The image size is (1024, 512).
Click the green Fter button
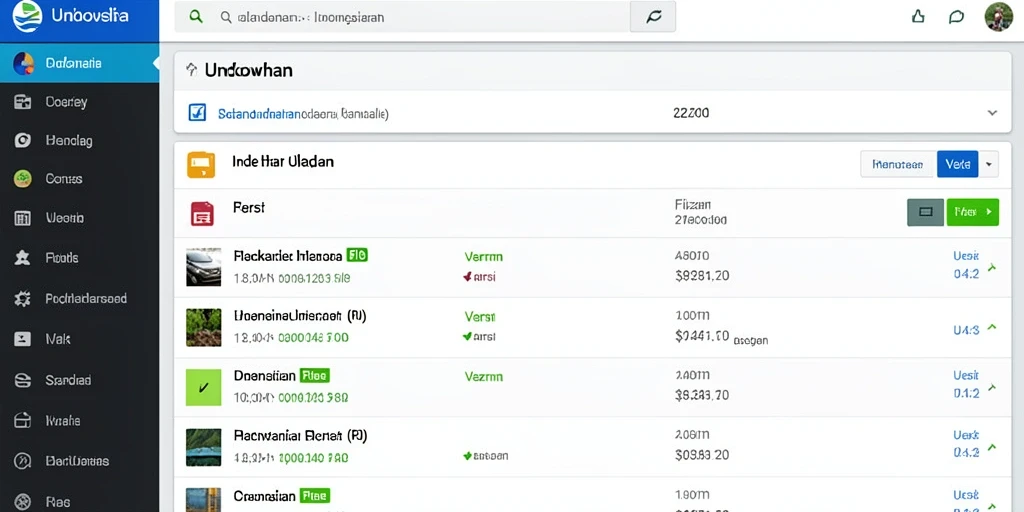[972, 212]
